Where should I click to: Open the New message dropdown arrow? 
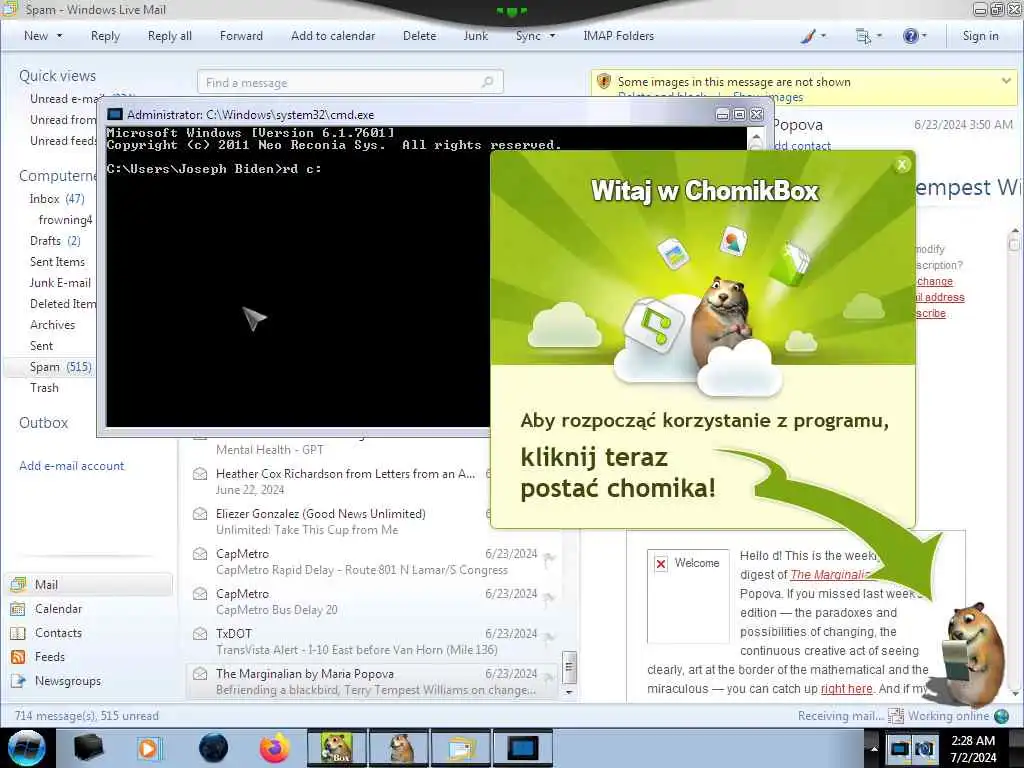point(59,36)
